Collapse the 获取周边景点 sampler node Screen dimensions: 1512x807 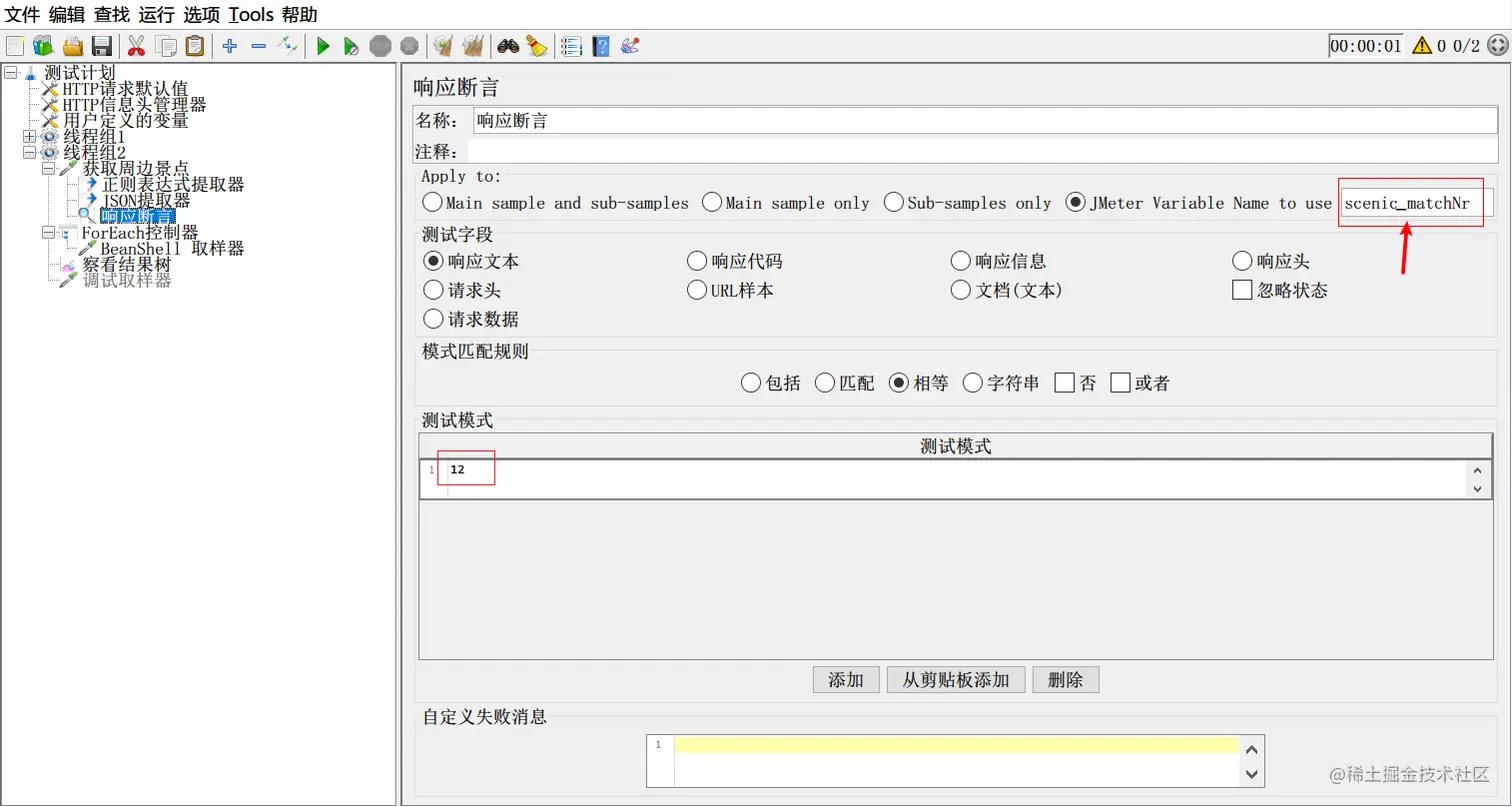pos(46,167)
